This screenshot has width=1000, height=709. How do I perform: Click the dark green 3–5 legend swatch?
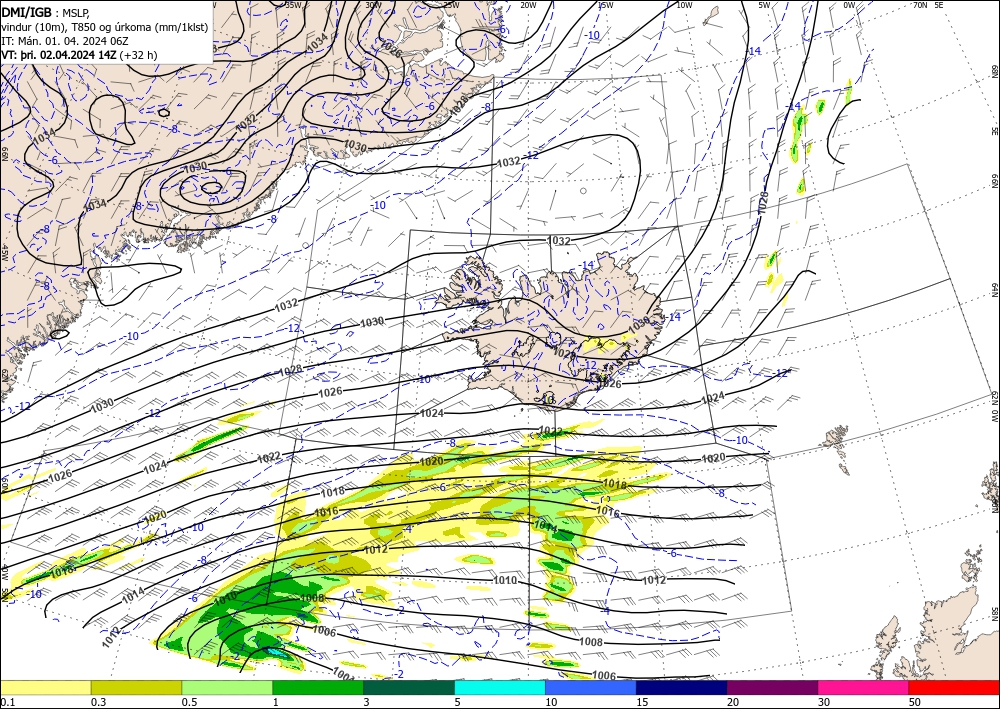(409, 687)
